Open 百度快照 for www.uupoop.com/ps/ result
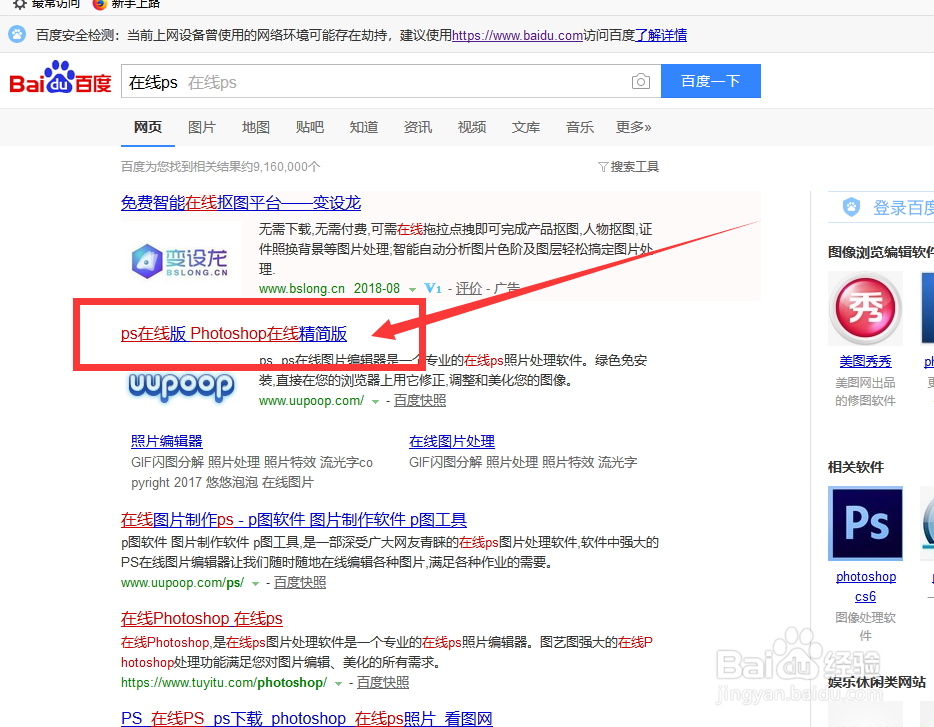 [300, 583]
